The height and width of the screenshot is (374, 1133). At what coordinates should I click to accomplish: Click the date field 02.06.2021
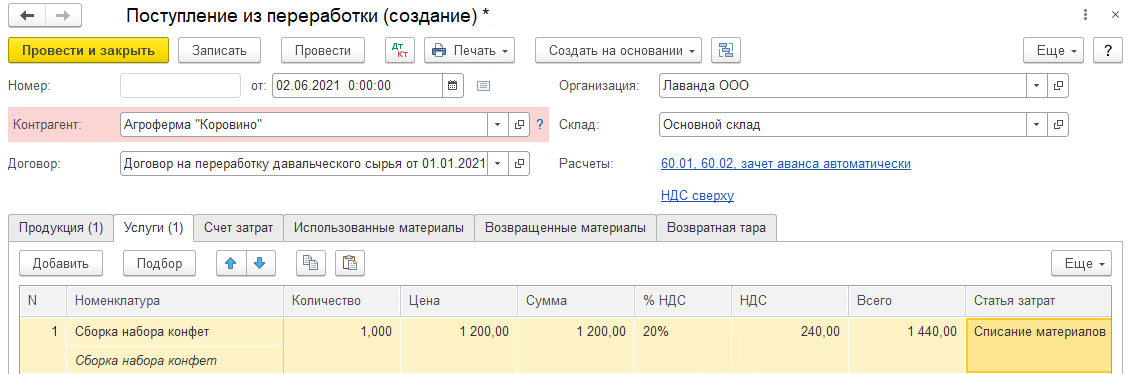(x=357, y=85)
